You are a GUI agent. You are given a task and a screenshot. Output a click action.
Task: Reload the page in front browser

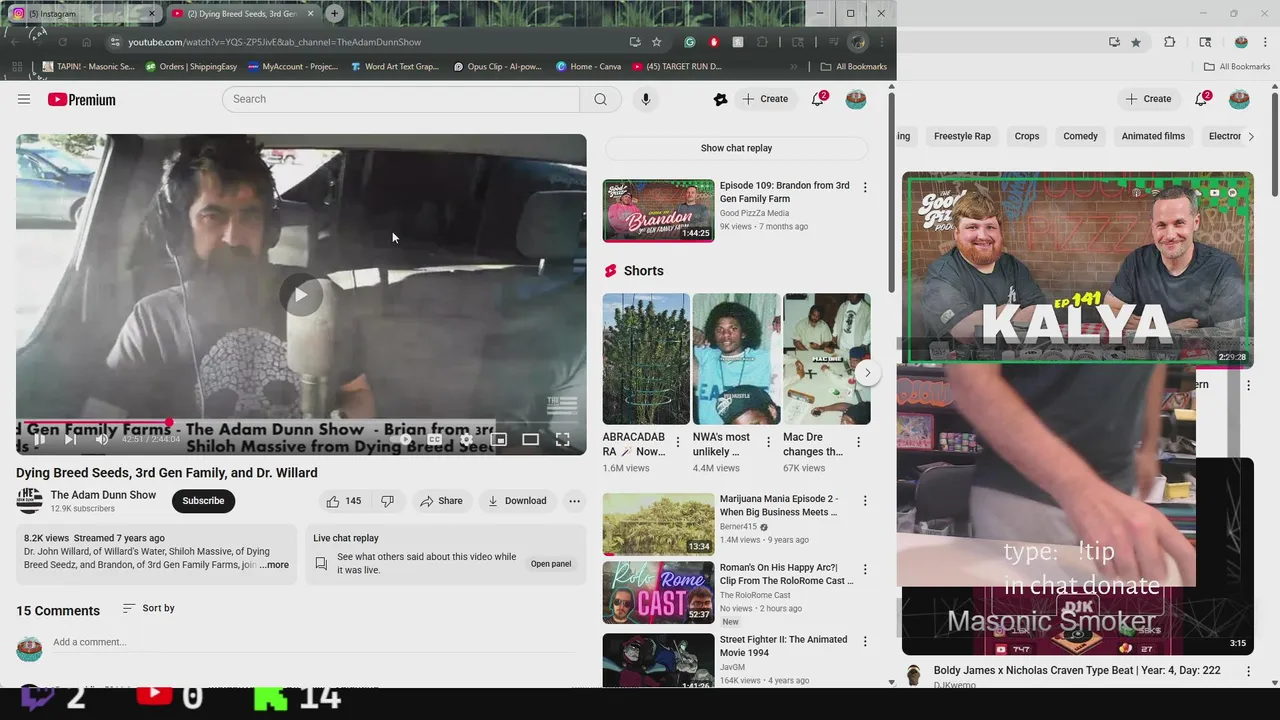[x=62, y=42]
